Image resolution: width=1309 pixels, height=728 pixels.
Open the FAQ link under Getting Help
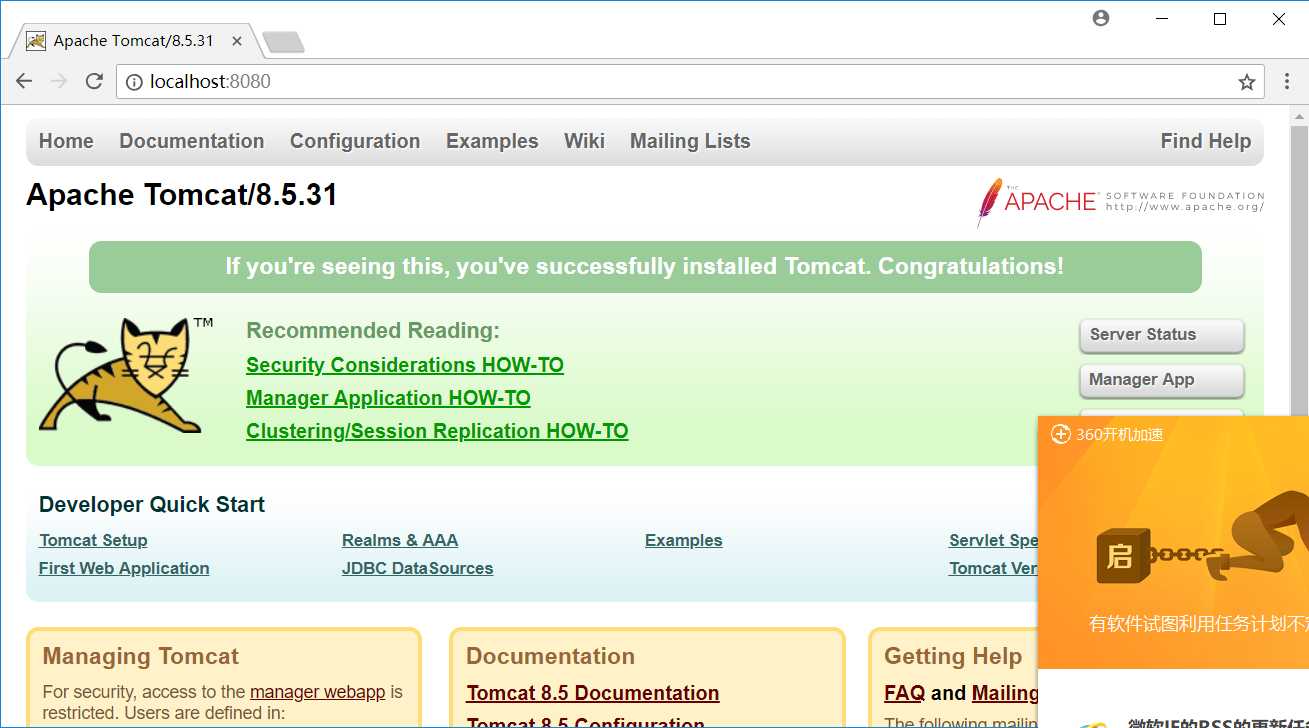pos(905,693)
